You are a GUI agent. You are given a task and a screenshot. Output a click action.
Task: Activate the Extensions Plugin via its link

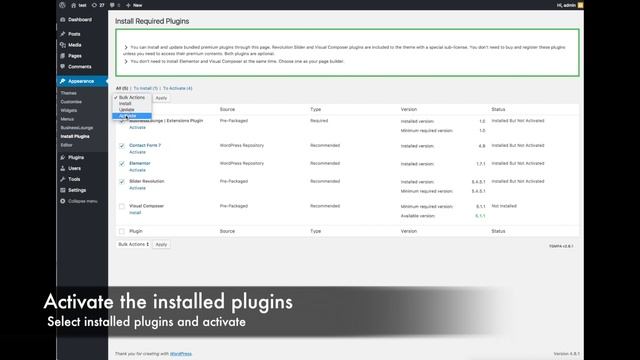click(x=137, y=127)
